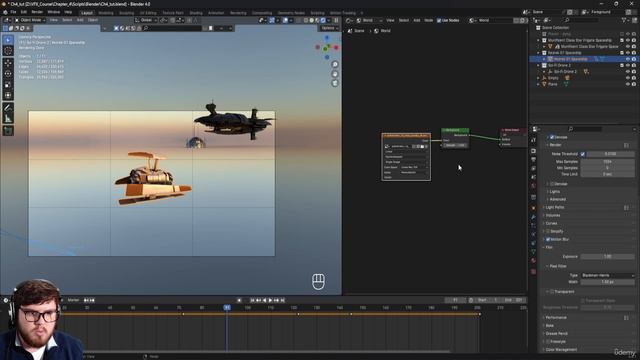Open the Output properties tab
This screenshot has width=640, height=360.
[533, 160]
